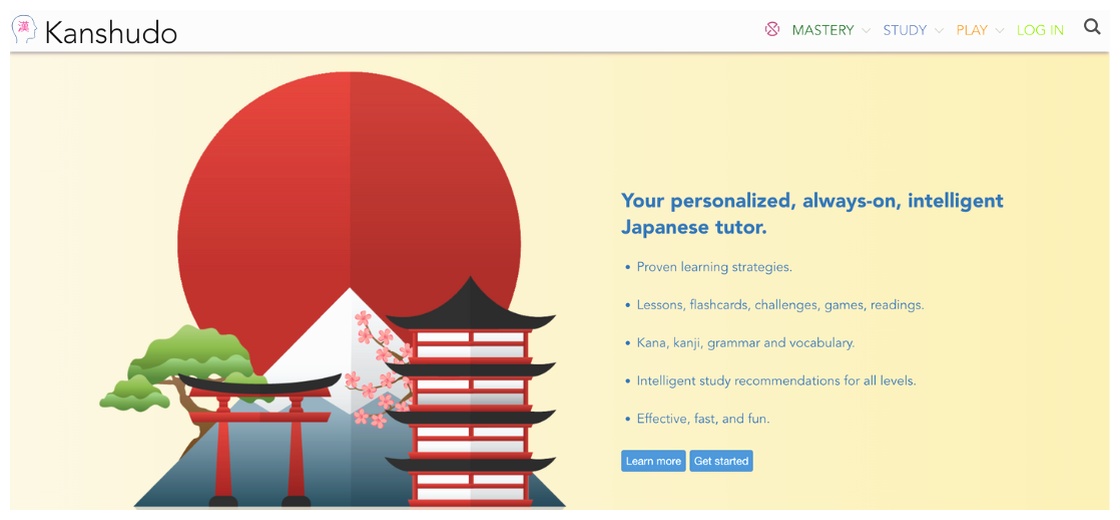The width and height of the screenshot is (1120, 520).
Task: Click the Get started button
Action: pyautogui.click(x=721, y=461)
